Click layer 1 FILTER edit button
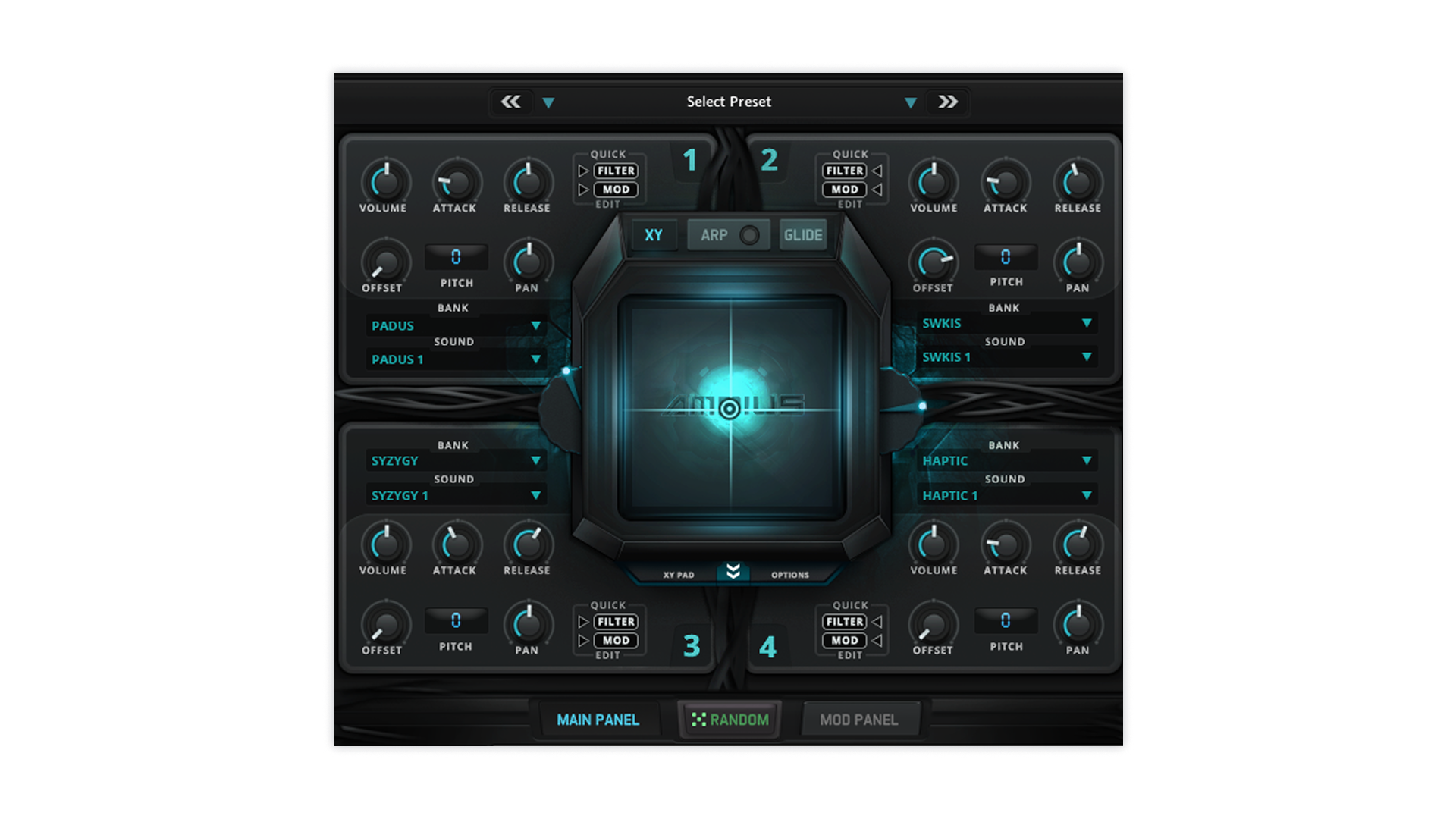1456x819 pixels. coord(615,171)
